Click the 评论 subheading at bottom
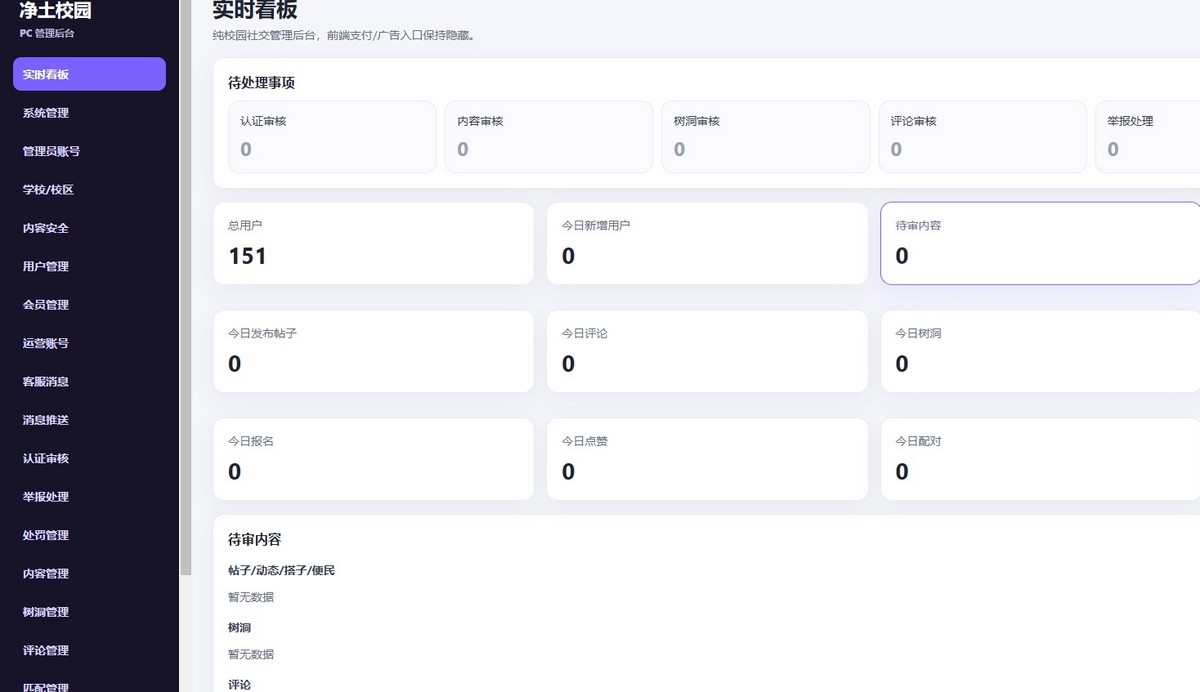Image resolution: width=1200 pixels, height=692 pixels. coord(239,685)
